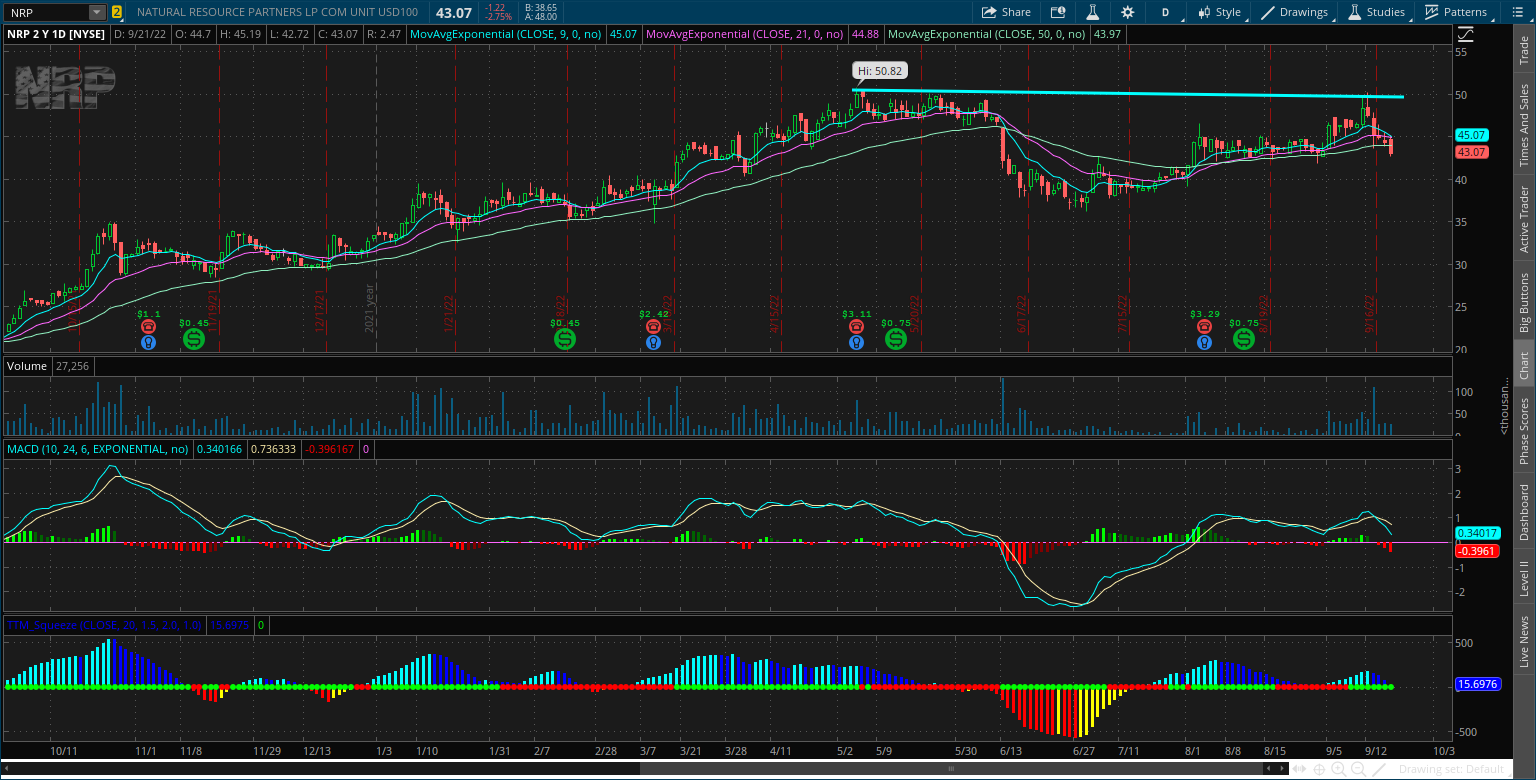
Task: Click the 43.07 last price tag on axis
Action: coord(1472,152)
